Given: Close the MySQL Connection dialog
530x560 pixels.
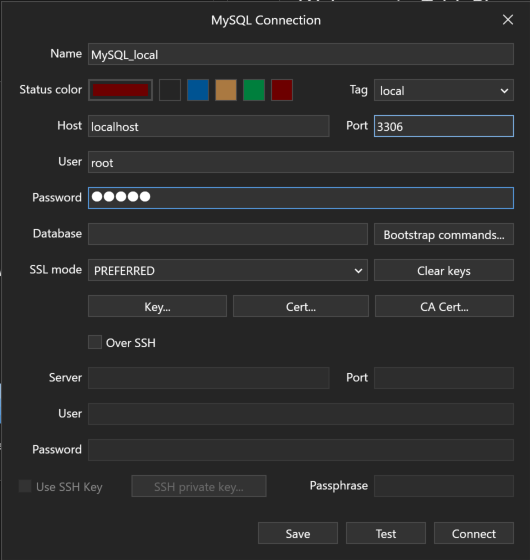Looking at the screenshot, I should click(508, 20).
